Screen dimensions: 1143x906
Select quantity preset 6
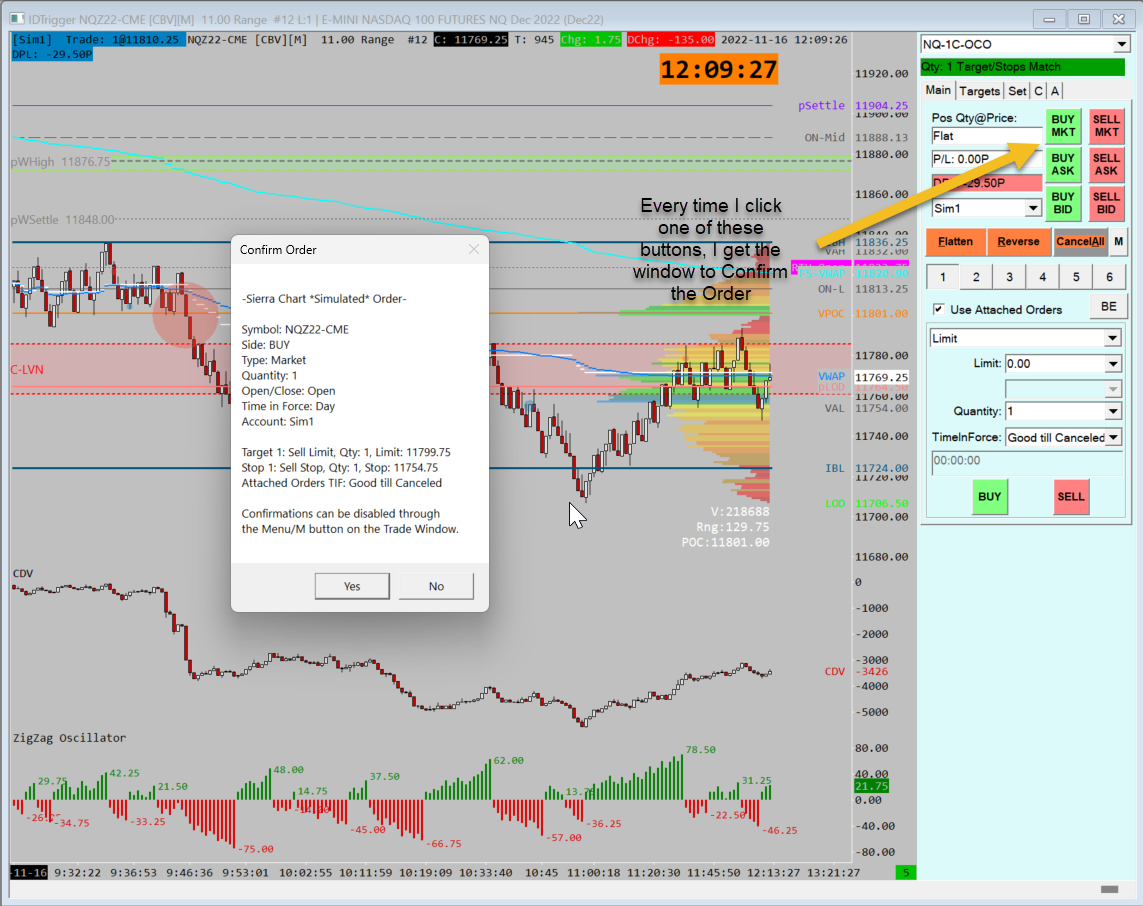tap(1109, 277)
